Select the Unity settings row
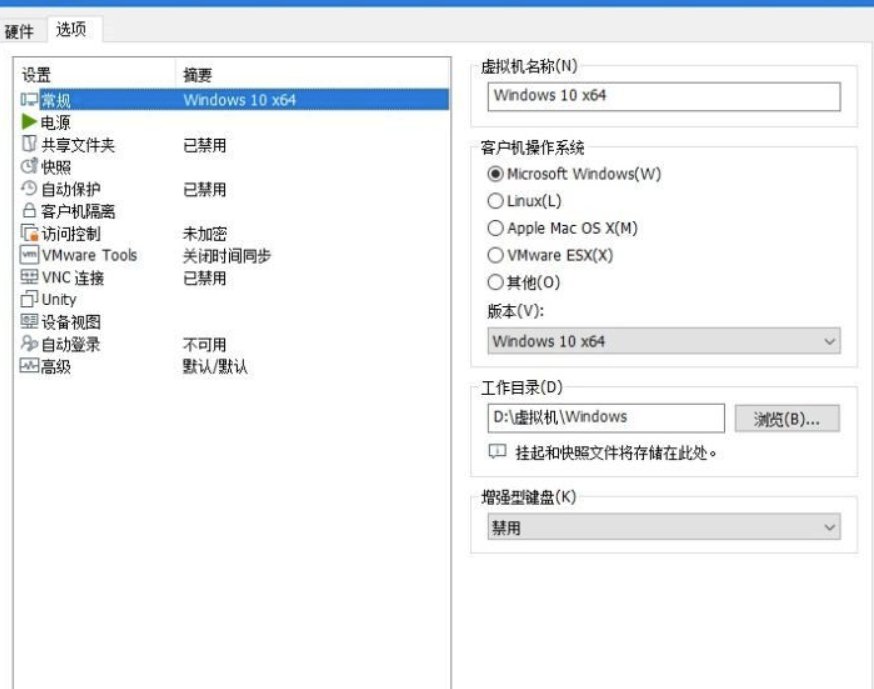 coord(234,299)
